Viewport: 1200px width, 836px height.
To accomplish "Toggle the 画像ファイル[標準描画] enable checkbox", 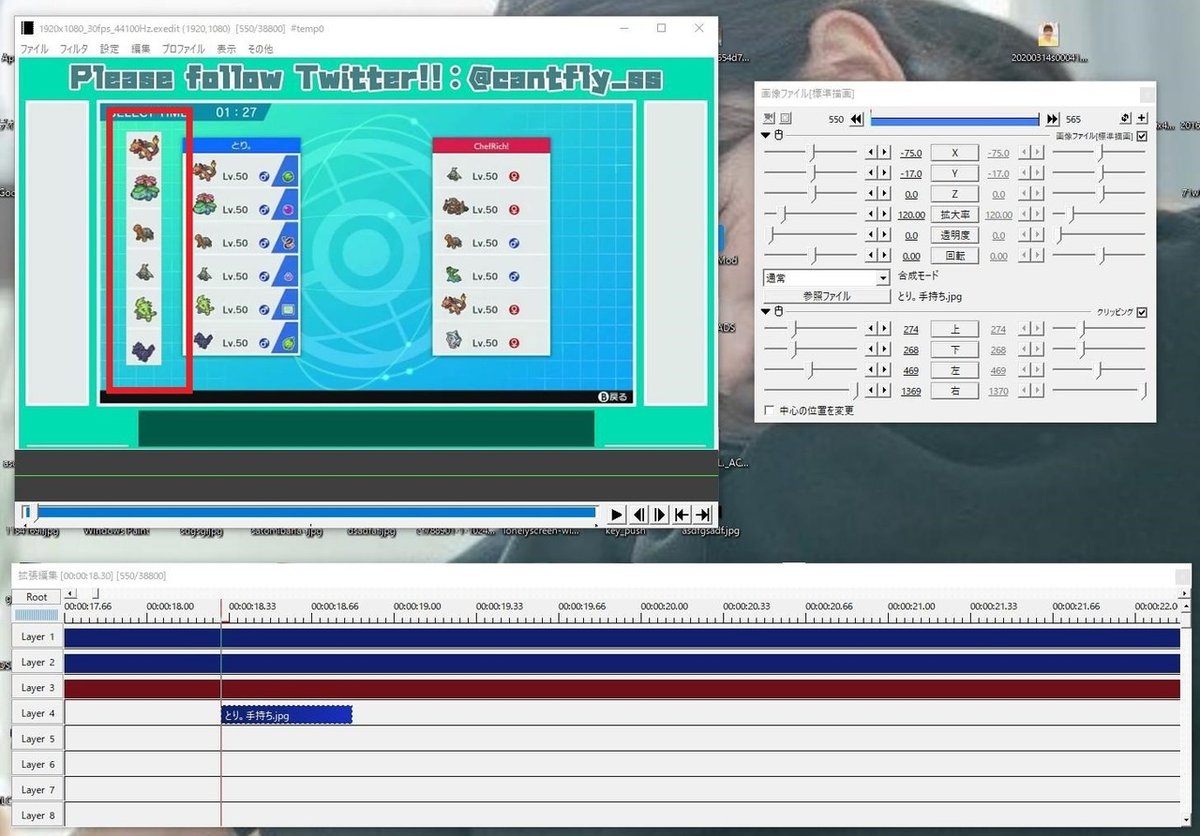I will [x=1142, y=136].
